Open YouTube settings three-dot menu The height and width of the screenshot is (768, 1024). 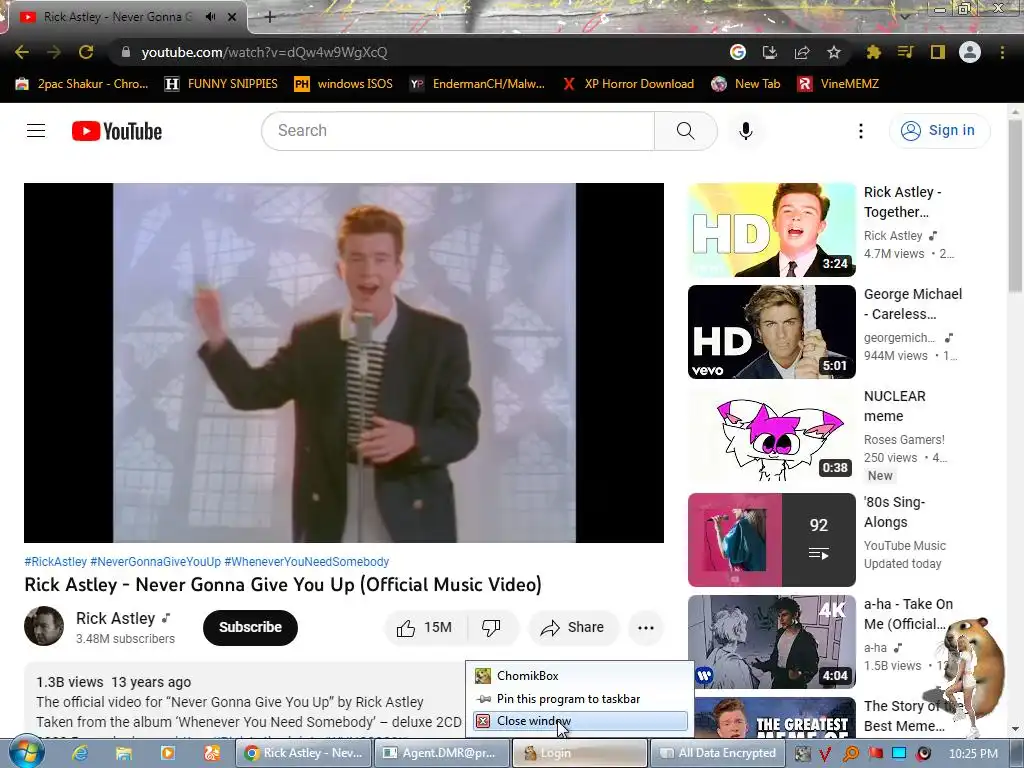tap(861, 131)
